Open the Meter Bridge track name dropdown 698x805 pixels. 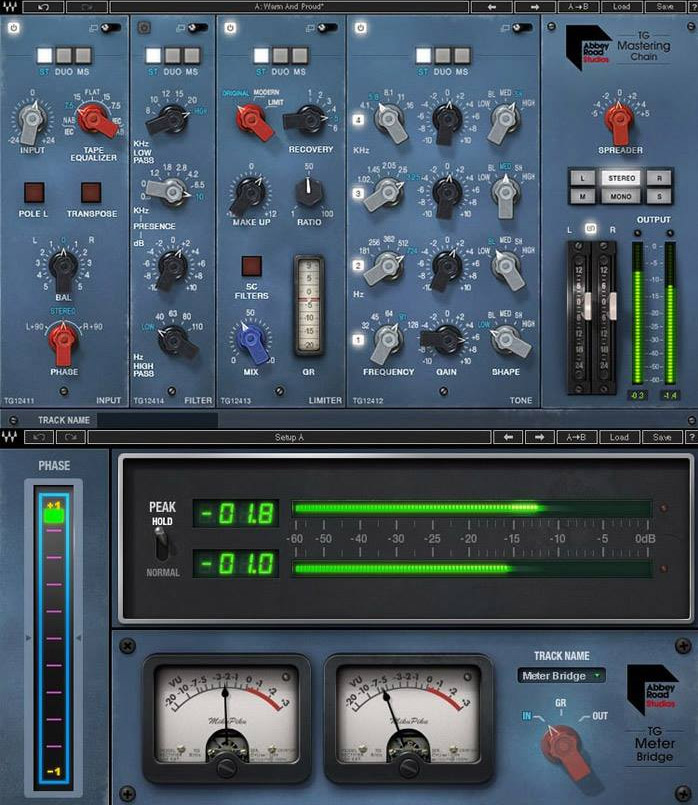click(x=561, y=676)
